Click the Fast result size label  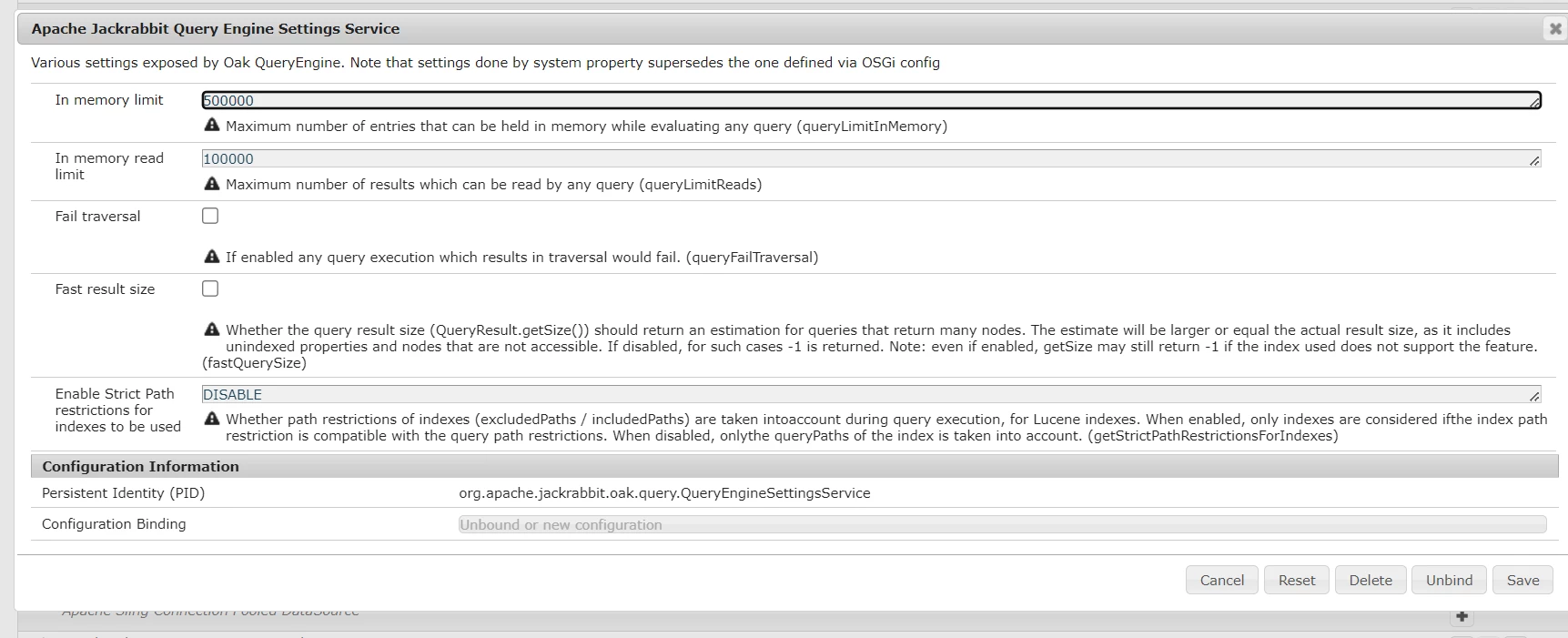(x=105, y=289)
